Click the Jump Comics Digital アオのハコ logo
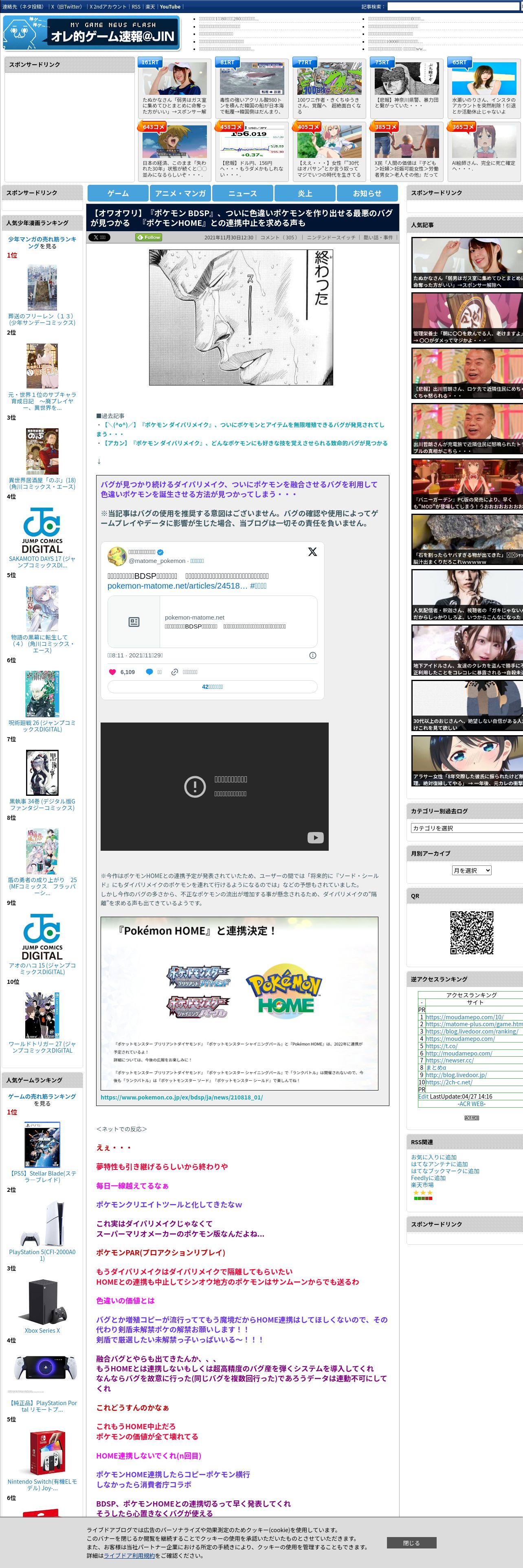Screen dimensions: 523x1568 42,937
